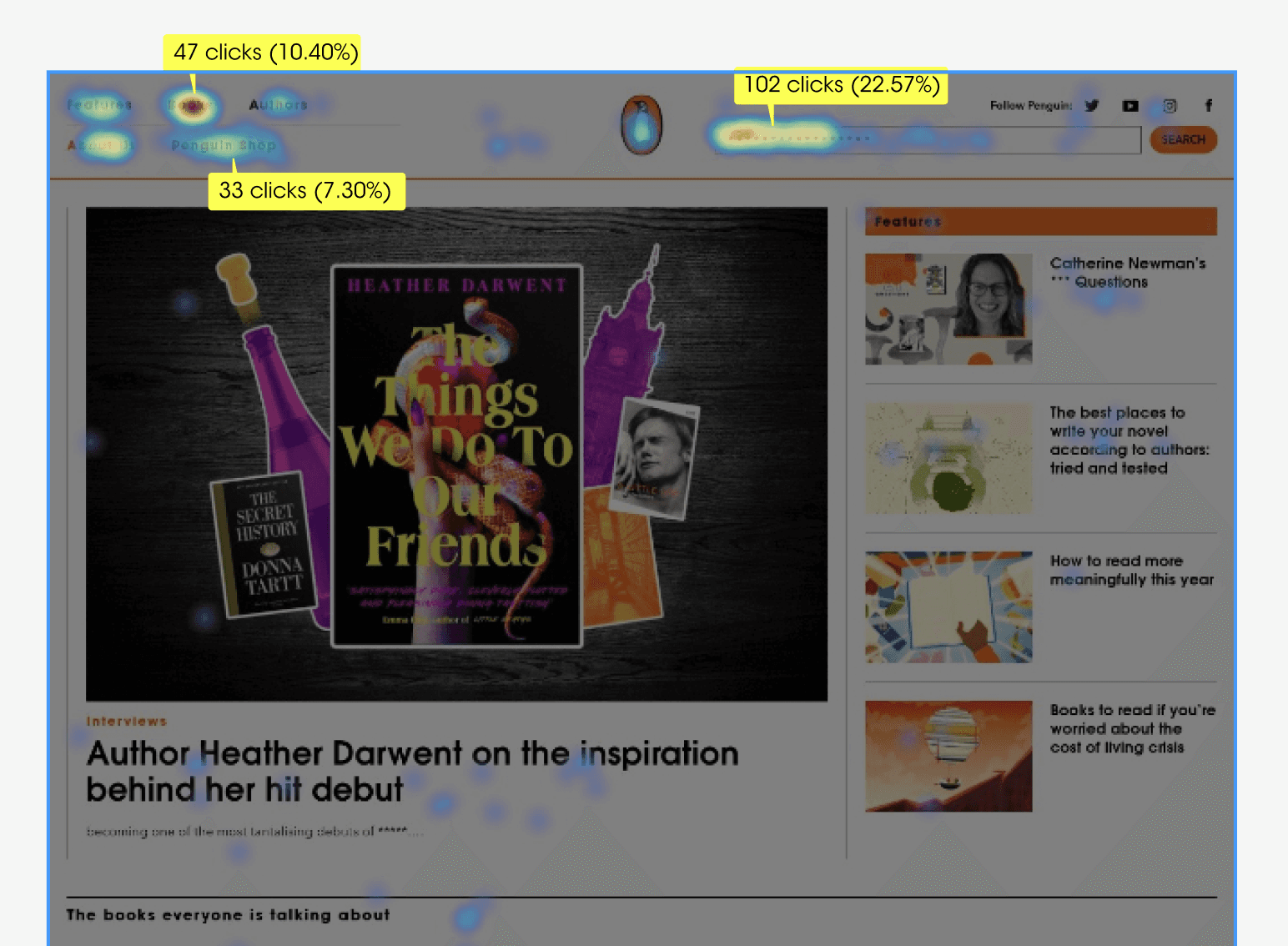The image size is (1288, 946).
Task: Open best places to write your novel
Action: [x=1129, y=440]
